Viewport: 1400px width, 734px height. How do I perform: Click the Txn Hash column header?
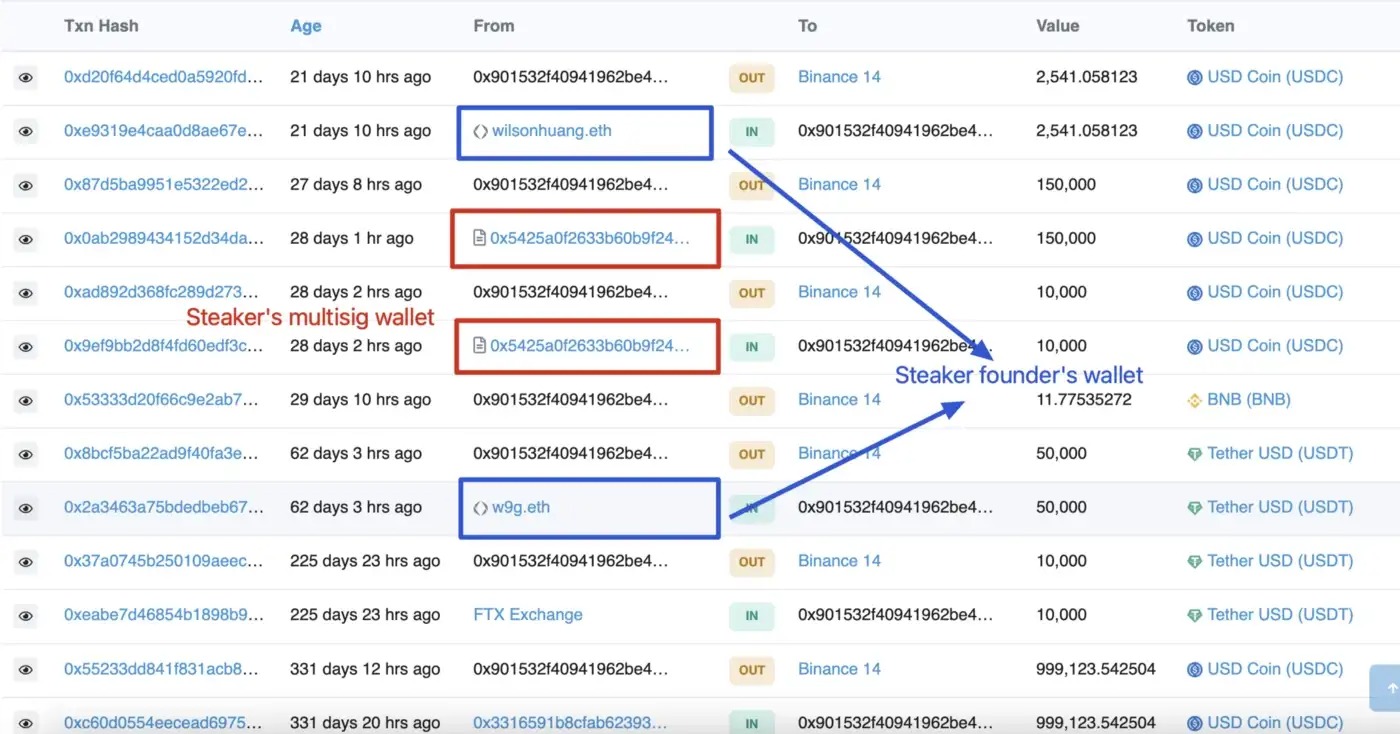coord(101,26)
